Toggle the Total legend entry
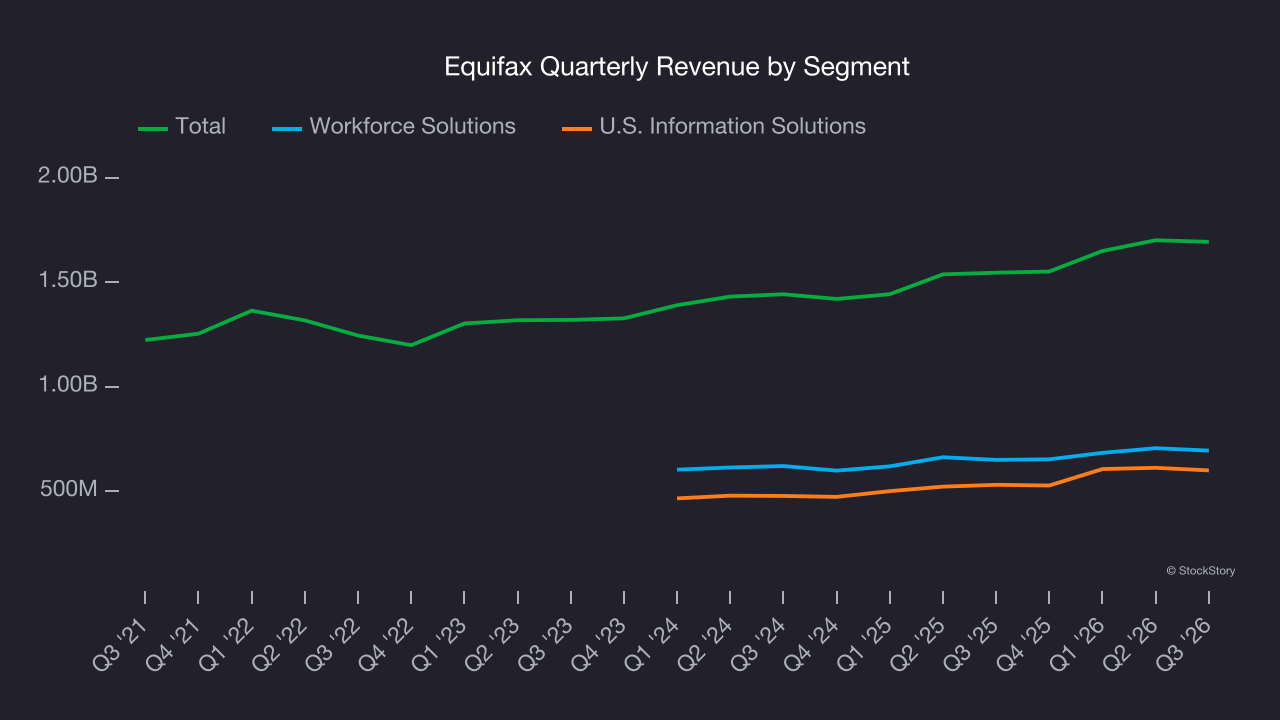 [x=183, y=127]
